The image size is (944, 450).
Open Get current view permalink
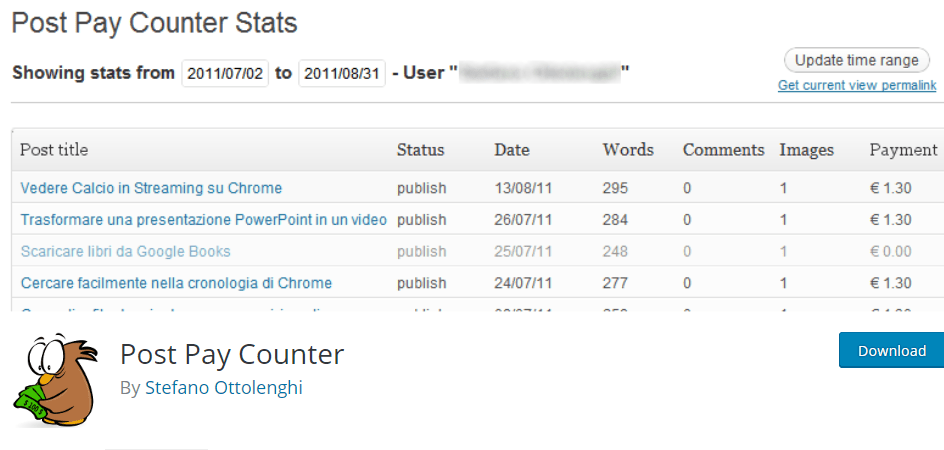(857, 86)
